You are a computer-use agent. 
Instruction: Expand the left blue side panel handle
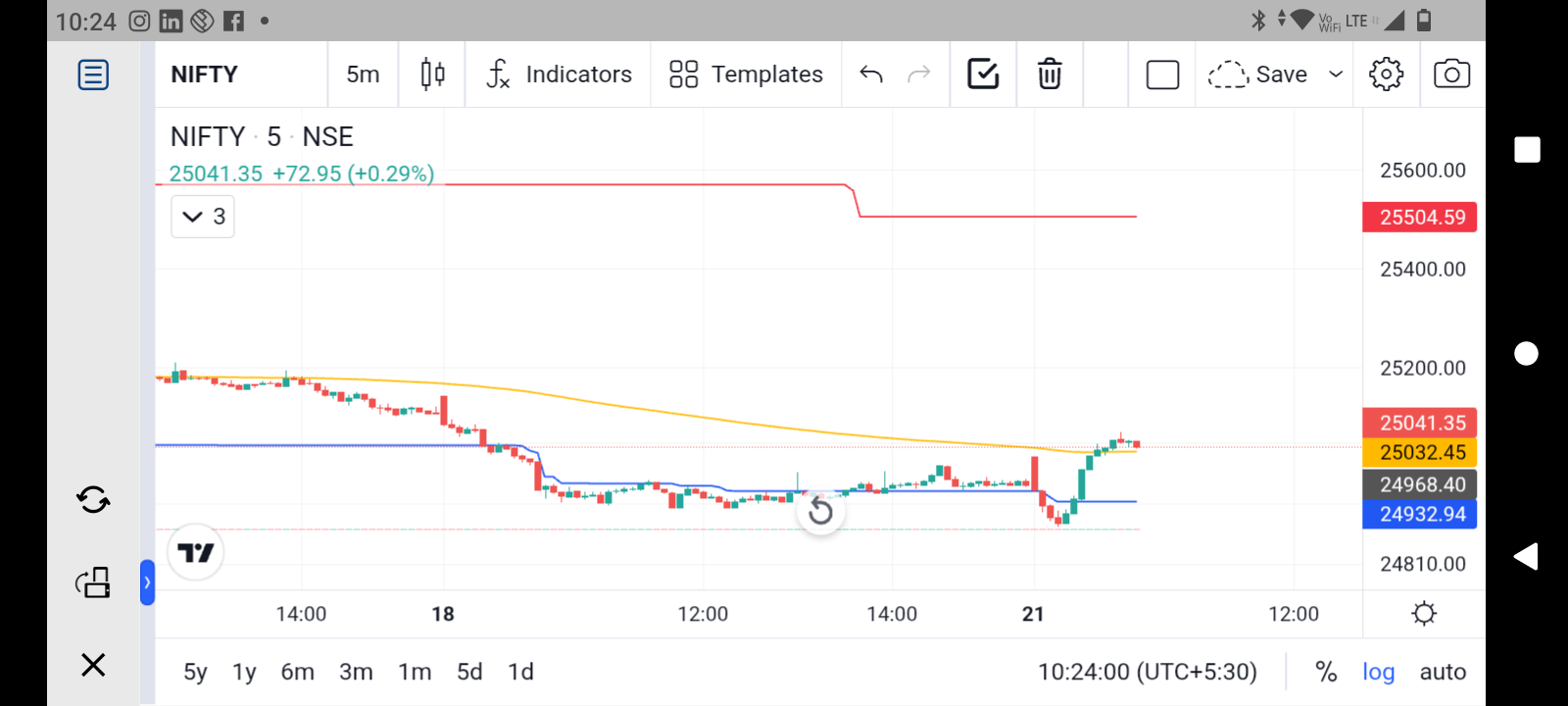[147, 582]
